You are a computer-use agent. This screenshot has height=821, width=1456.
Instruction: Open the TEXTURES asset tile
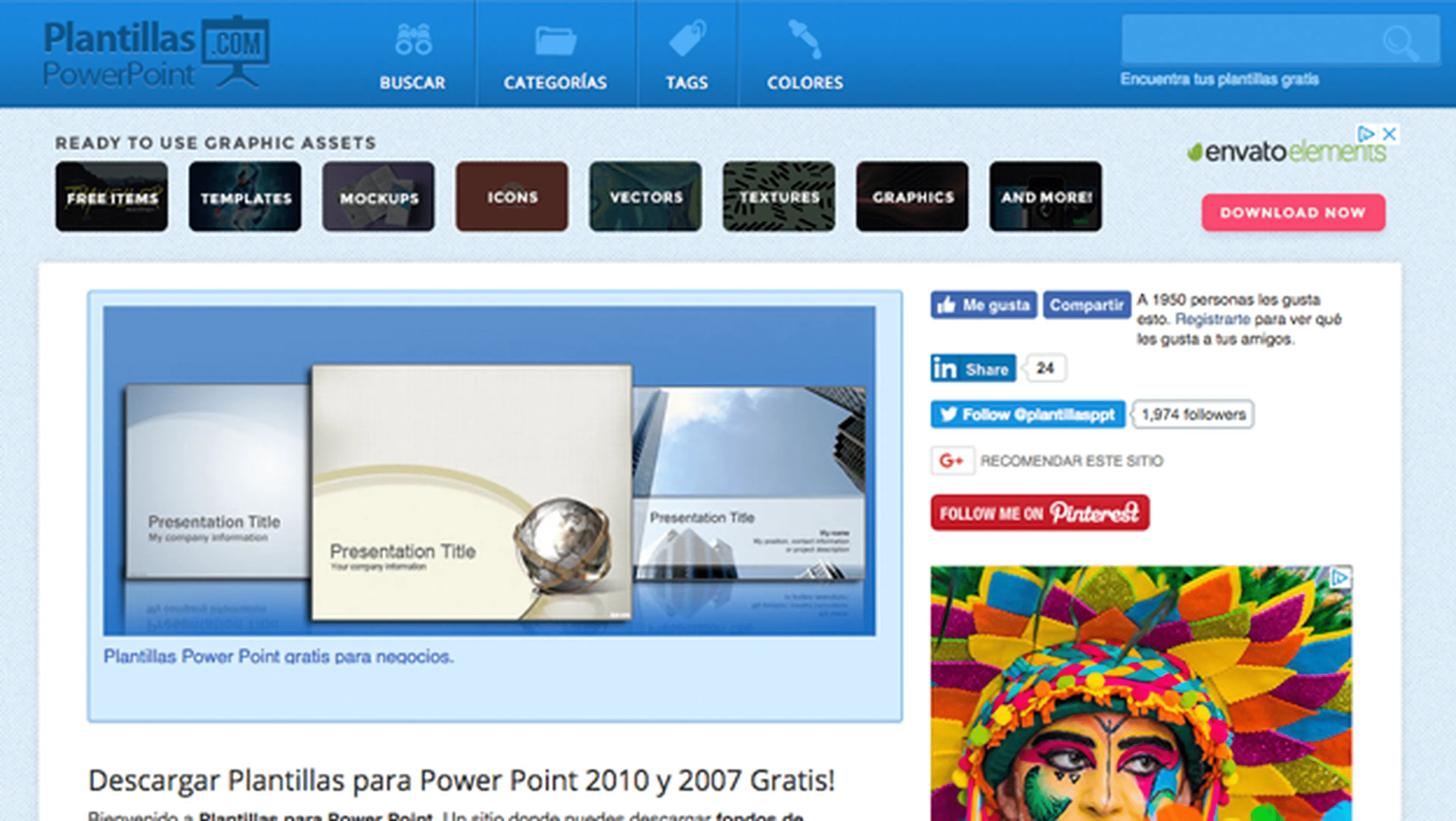click(x=779, y=197)
